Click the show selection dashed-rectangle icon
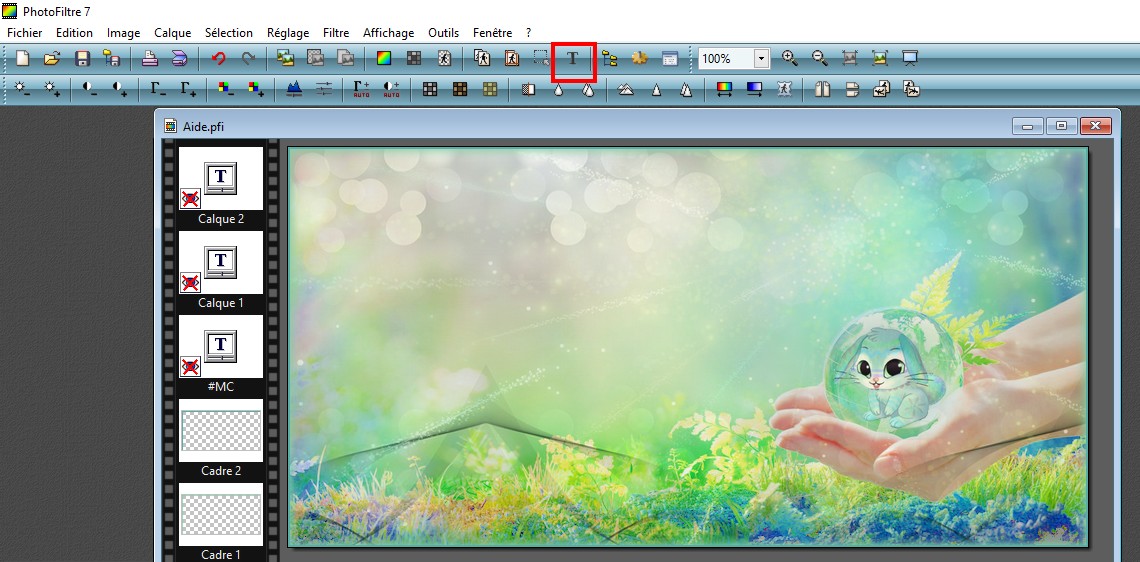Screen dimensions: 1140x562 click(540, 58)
